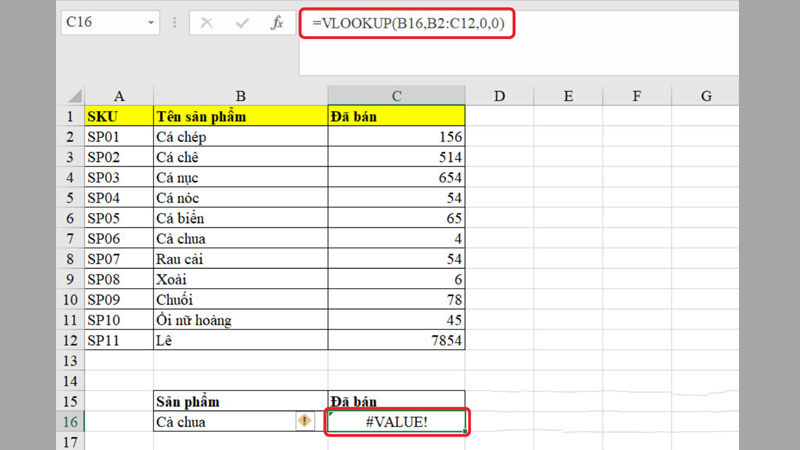Click the Select All corner triangle
Viewport: 800px width, 450px height.
click(75, 96)
